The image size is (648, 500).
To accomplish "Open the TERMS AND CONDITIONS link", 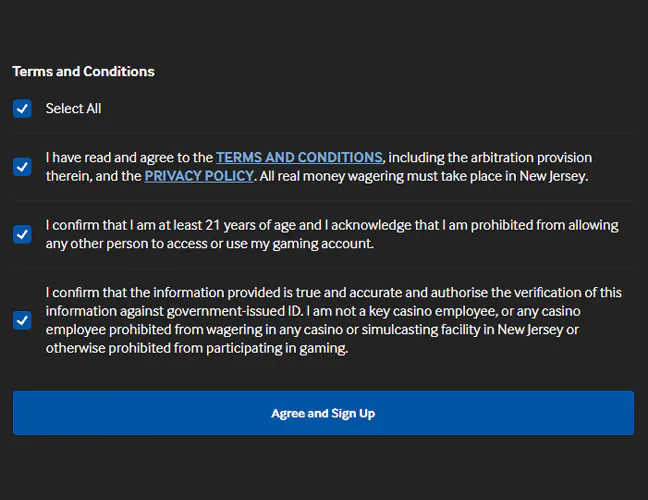I will pyautogui.click(x=299, y=158).
